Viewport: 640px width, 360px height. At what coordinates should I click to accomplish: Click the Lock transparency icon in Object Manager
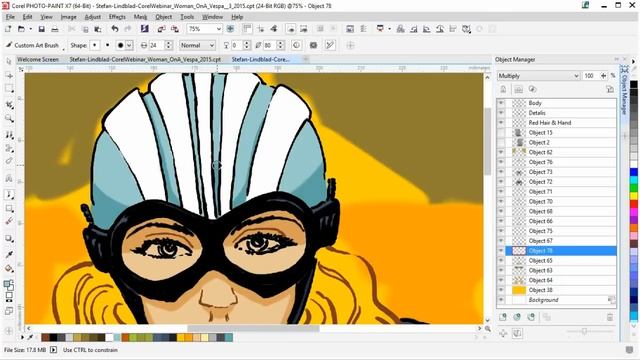point(503,89)
